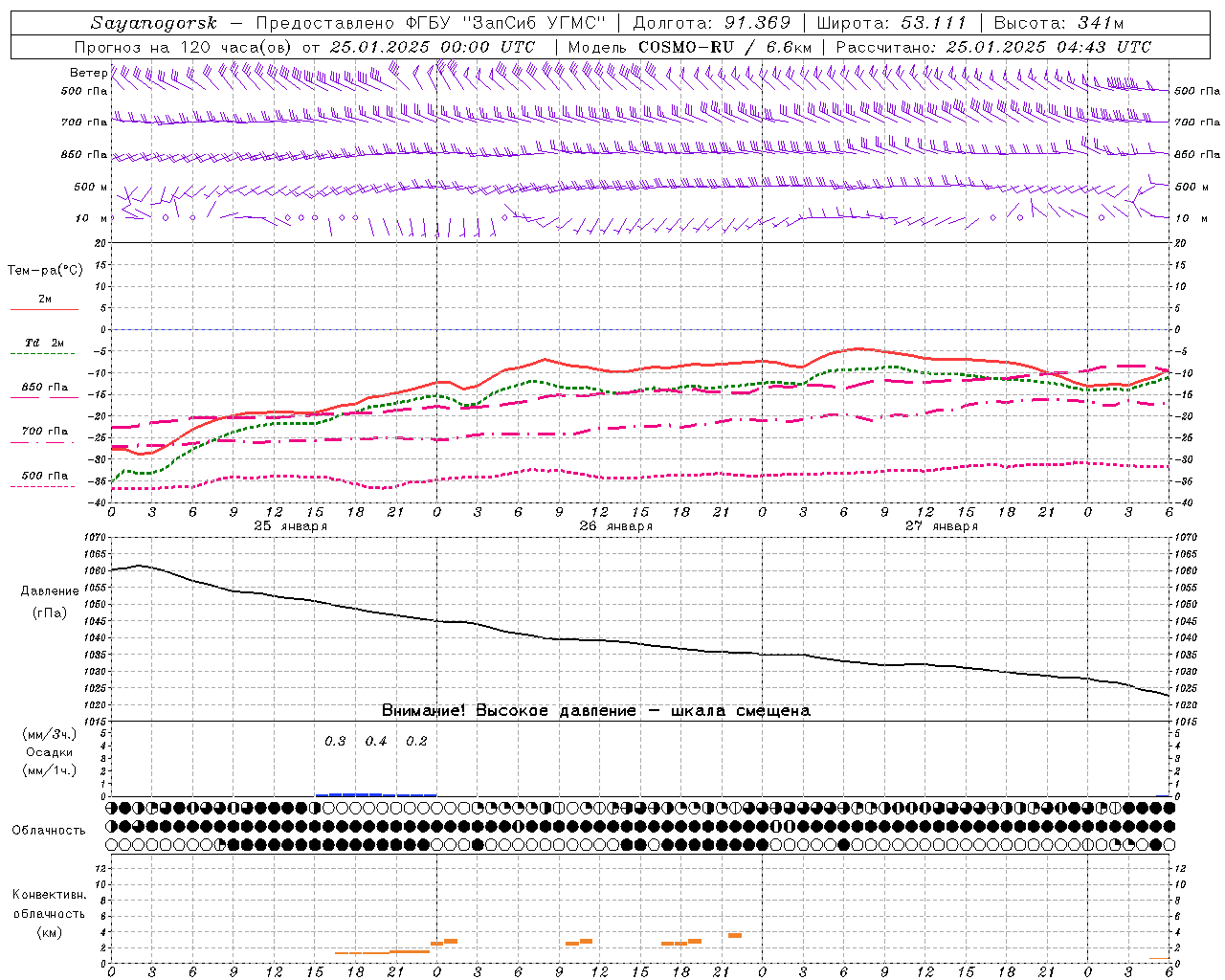Click the (гПа) pressure unit label
The width and height of the screenshot is (1225, 980).
point(50,613)
